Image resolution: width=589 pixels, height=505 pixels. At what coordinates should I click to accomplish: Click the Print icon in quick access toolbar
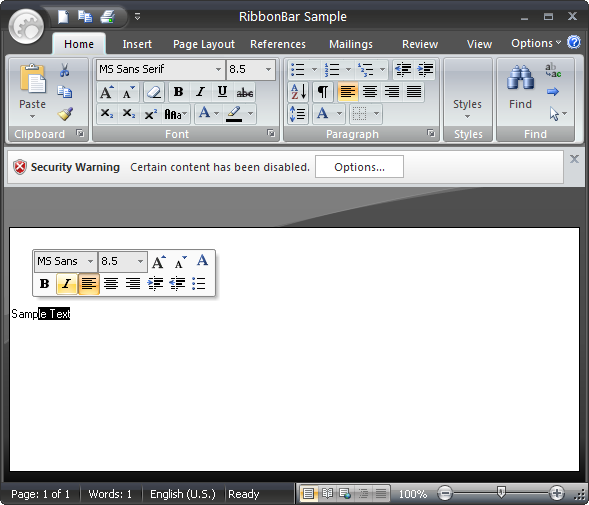[x=107, y=17]
